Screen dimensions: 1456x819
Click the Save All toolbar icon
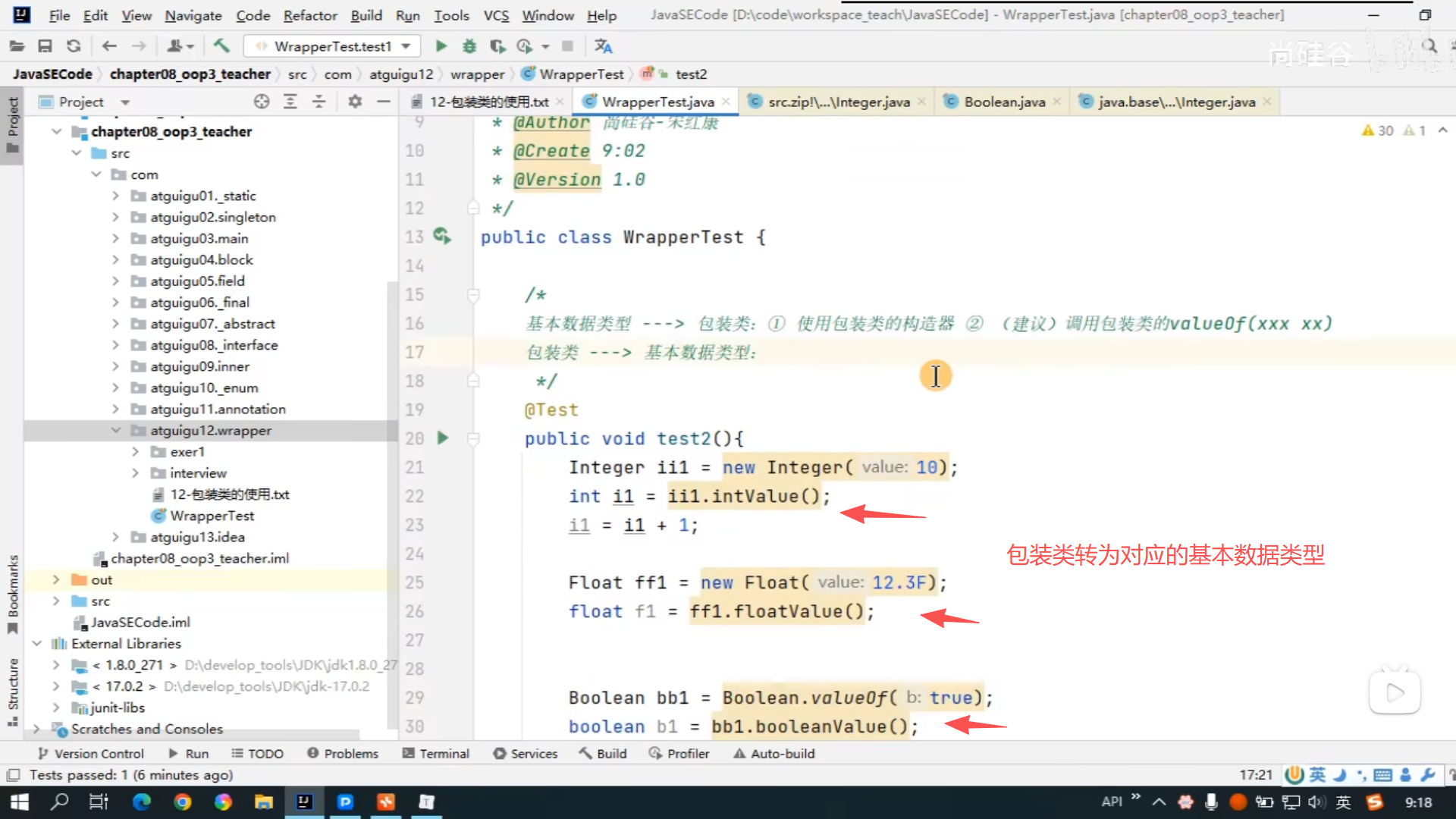click(45, 46)
